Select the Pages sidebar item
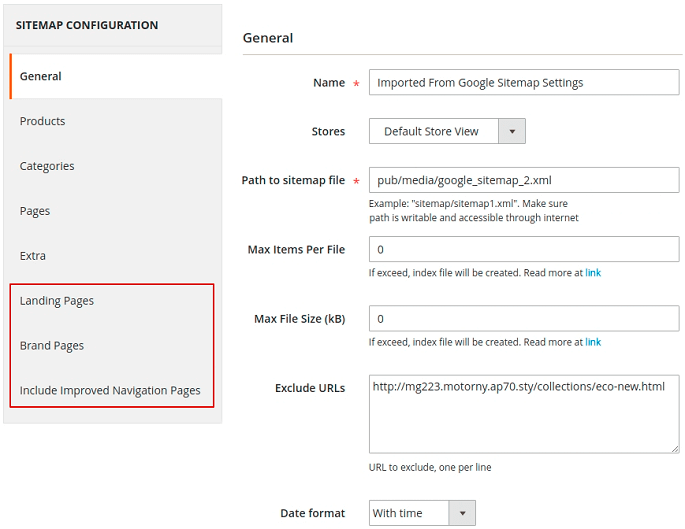Screen dimensions: 685x529 (35, 211)
